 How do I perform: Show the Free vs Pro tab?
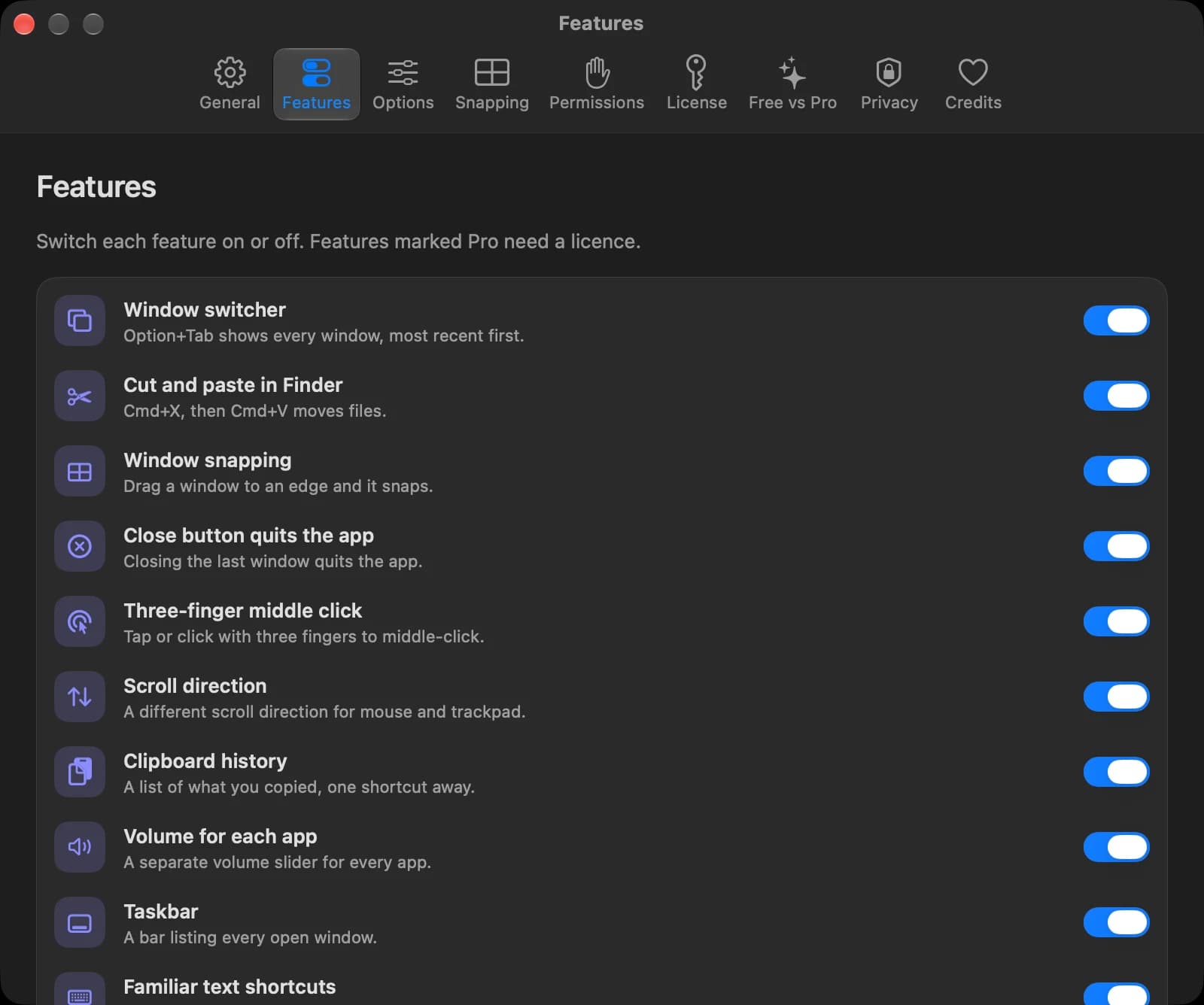(792, 84)
